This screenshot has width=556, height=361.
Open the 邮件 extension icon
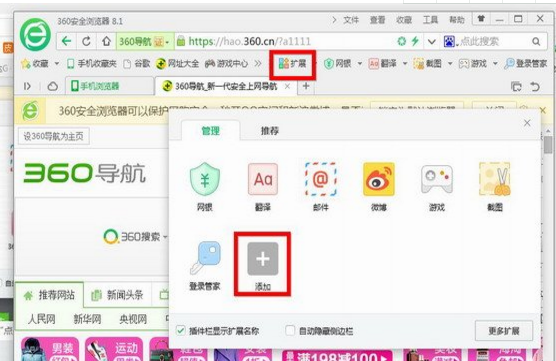coord(321,187)
